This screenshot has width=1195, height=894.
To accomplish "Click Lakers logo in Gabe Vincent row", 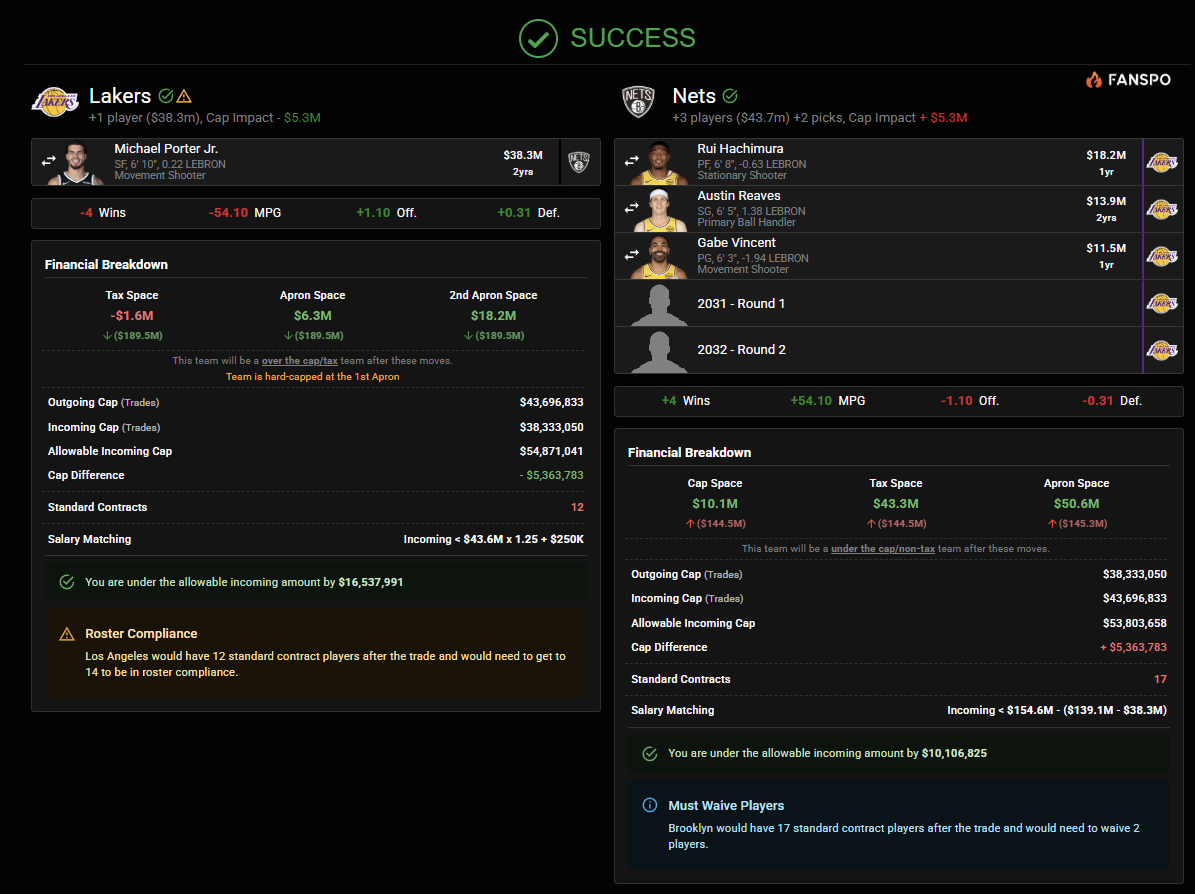I will 1162,256.
